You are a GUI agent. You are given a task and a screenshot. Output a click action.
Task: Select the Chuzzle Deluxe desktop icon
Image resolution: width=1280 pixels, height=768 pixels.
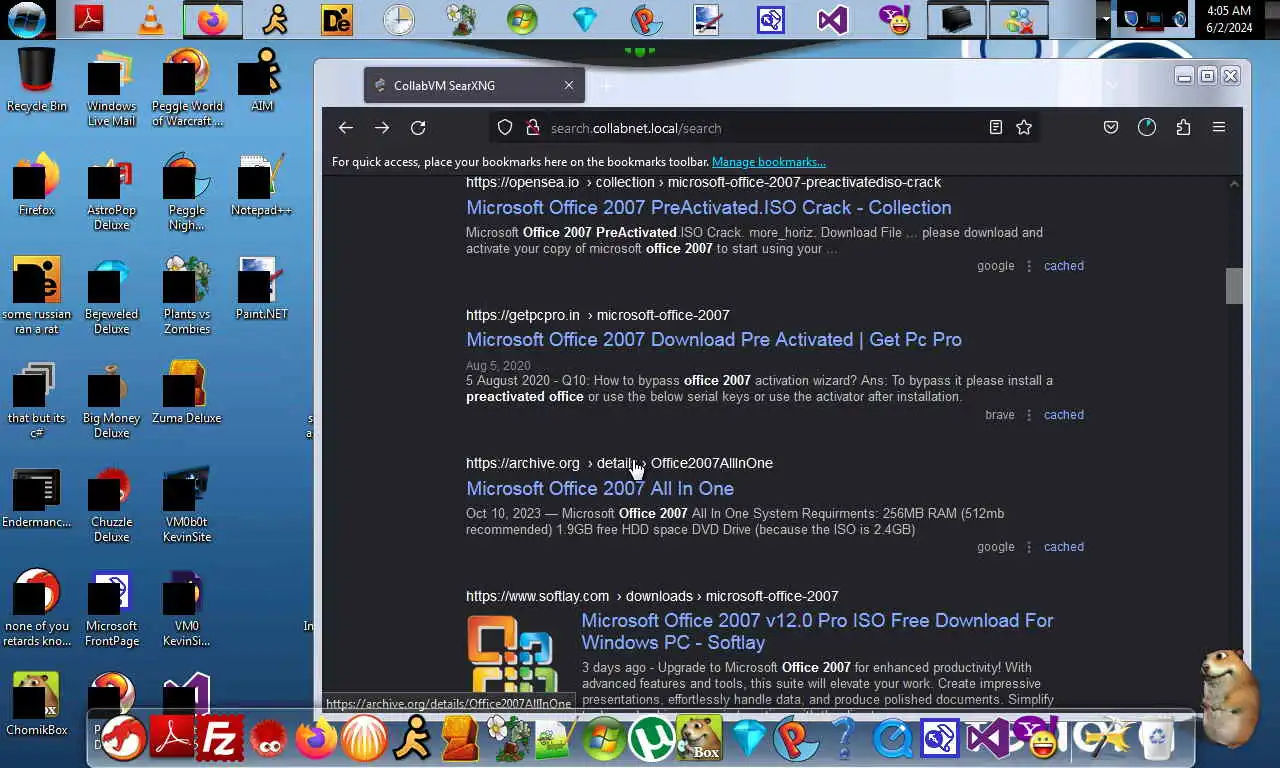pyautogui.click(x=111, y=503)
